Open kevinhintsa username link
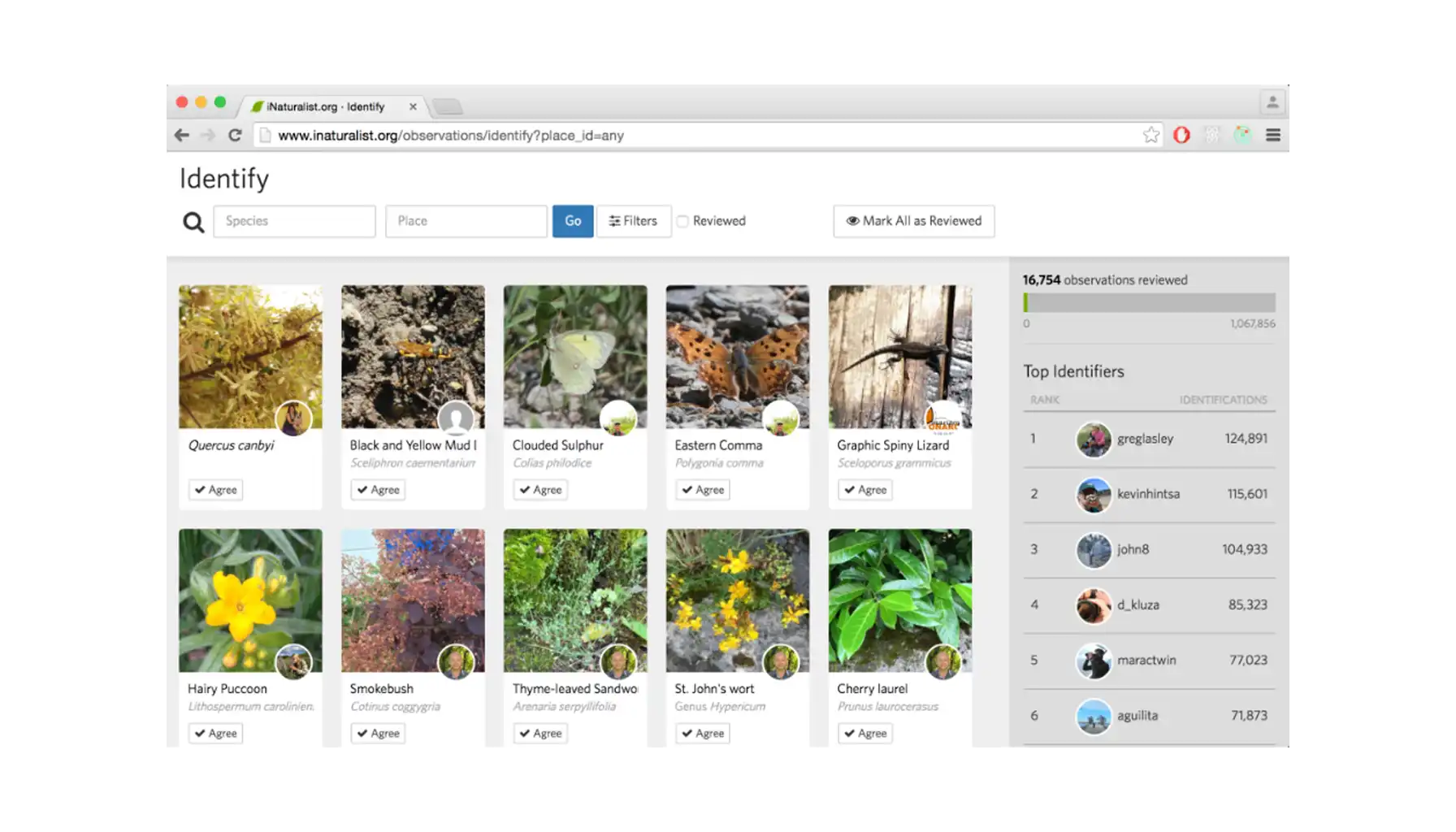 [1148, 494]
